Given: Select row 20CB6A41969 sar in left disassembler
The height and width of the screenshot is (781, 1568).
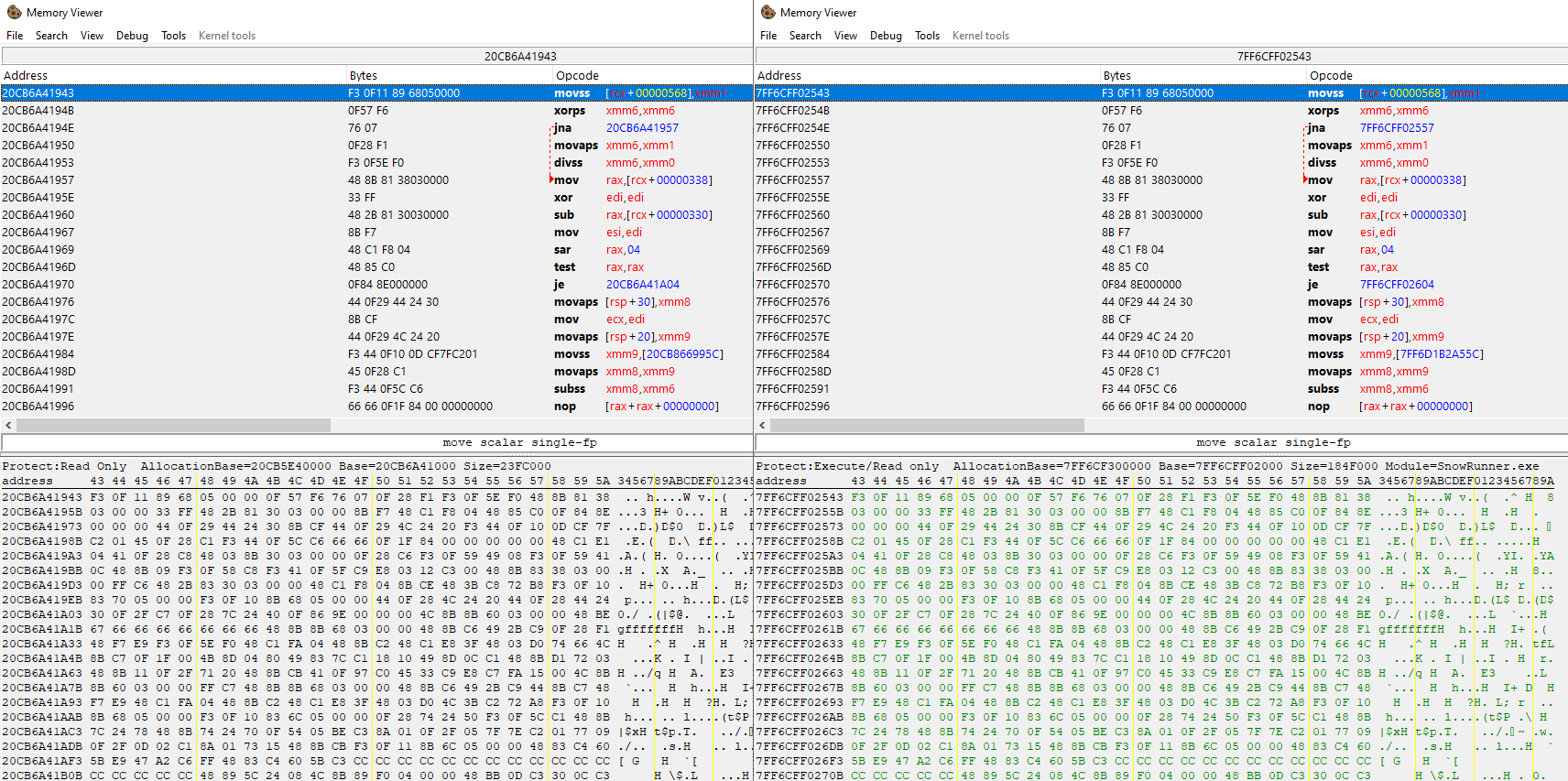Looking at the screenshot, I should (376, 249).
